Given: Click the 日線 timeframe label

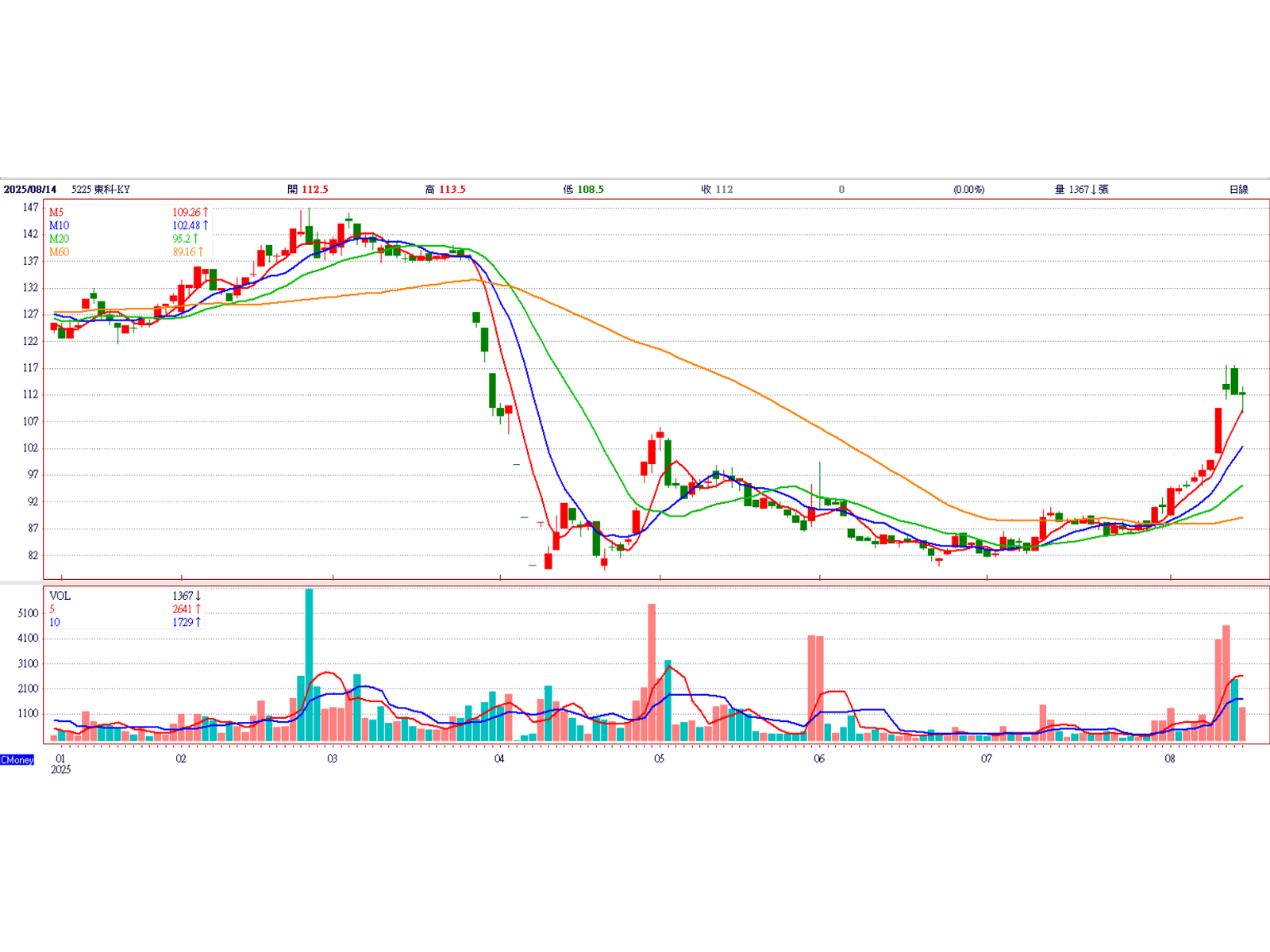Looking at the screenshot, I should pos(1238,190).
